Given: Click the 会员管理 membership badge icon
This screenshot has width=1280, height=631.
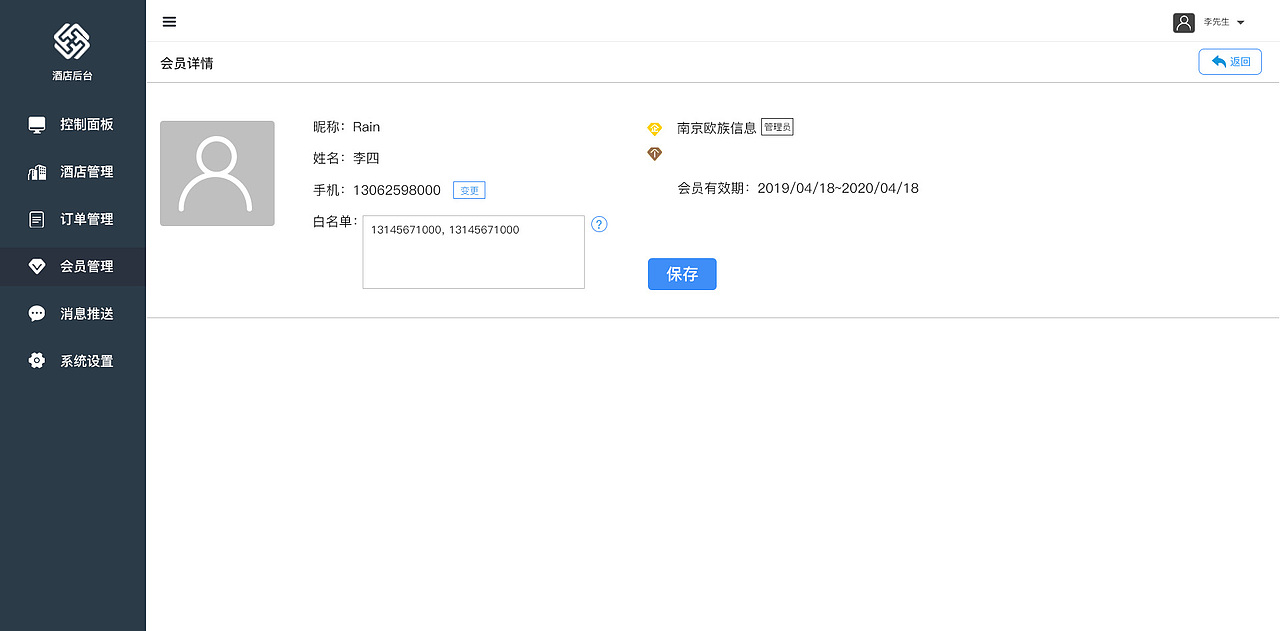Looking at the screenshot, I should [x=37, y=266].
